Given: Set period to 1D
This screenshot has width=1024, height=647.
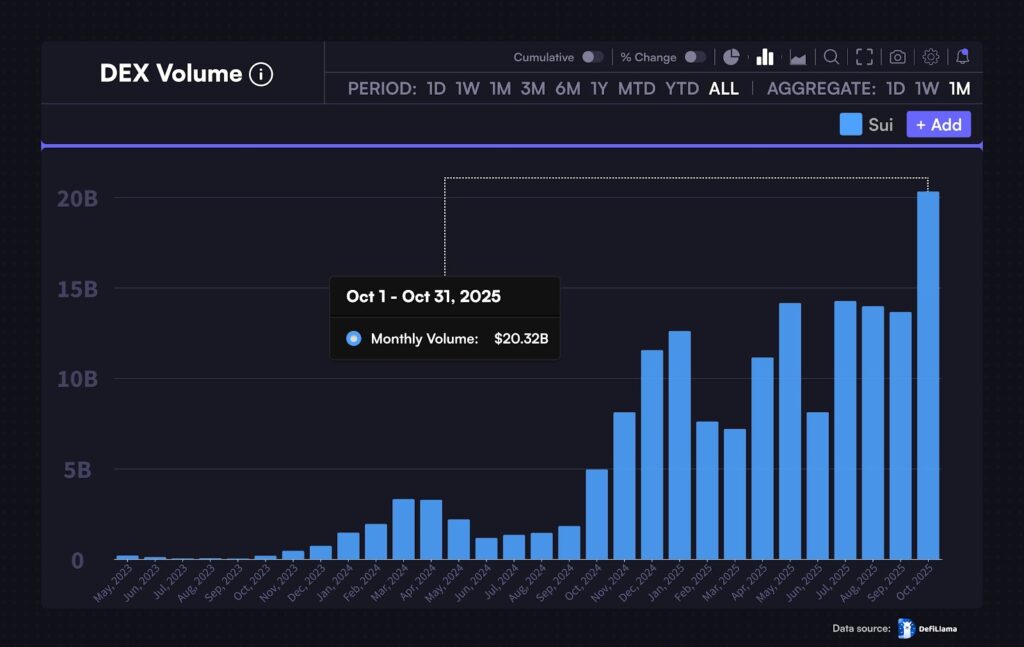Looking at the screenshot, I should 436,88.
